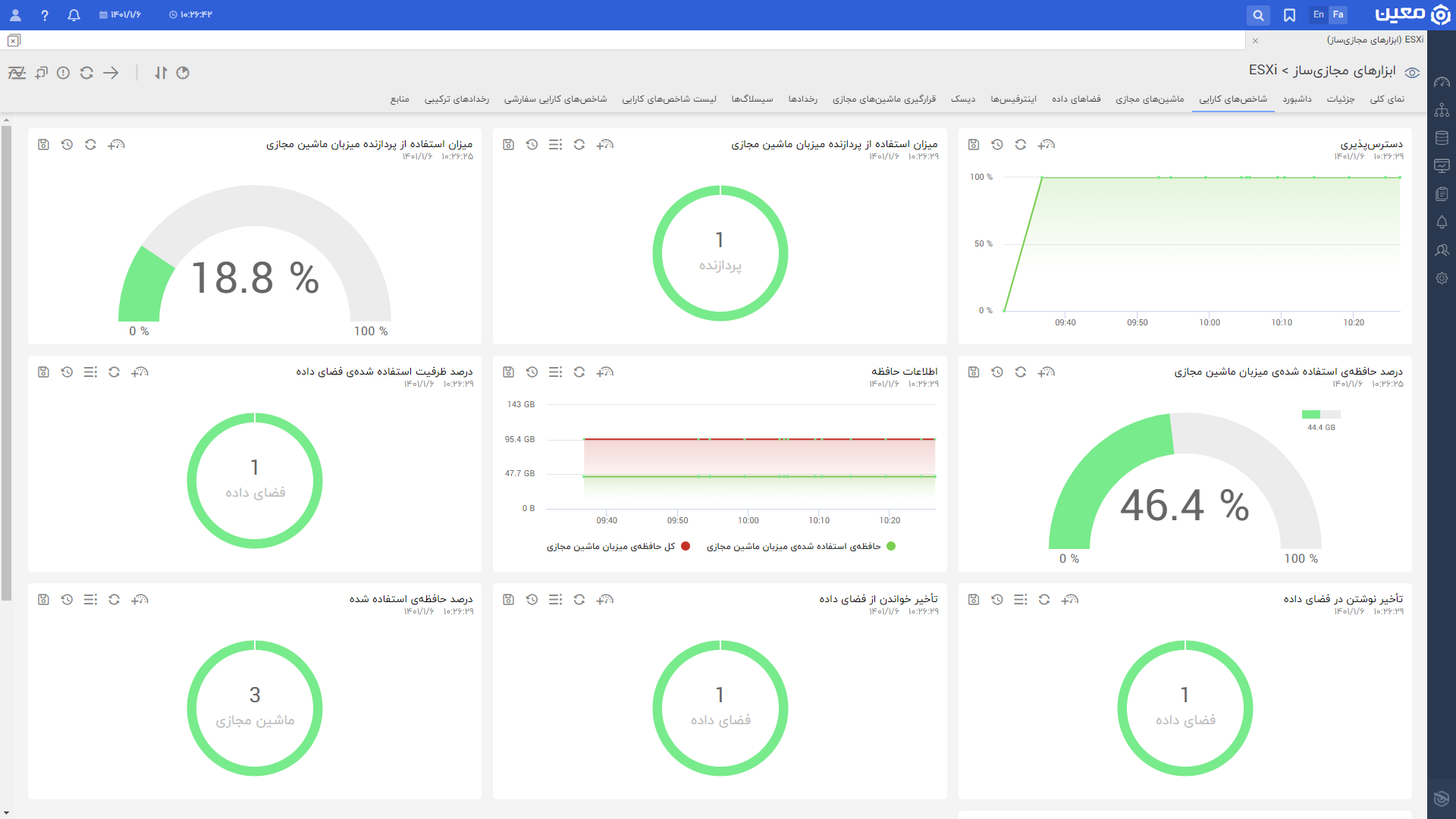The width and height of the screenshot is (1456, 819).
Task: Click the 1 پردازنده ring widget
Action: click(720, 253)
